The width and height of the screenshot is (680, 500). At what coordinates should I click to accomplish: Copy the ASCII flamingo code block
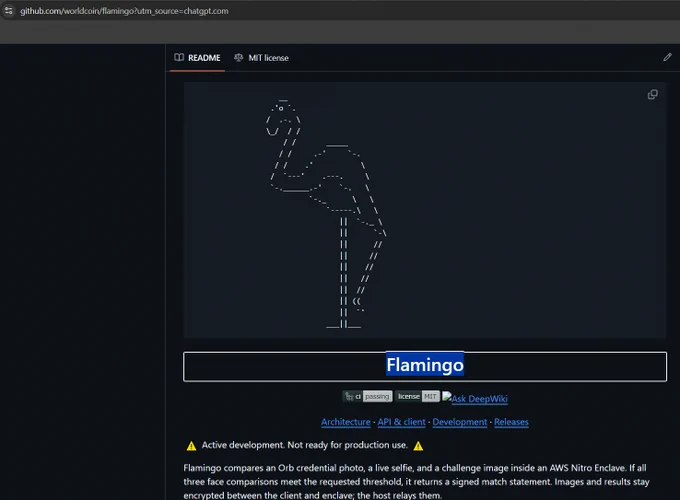click(652, 95)
